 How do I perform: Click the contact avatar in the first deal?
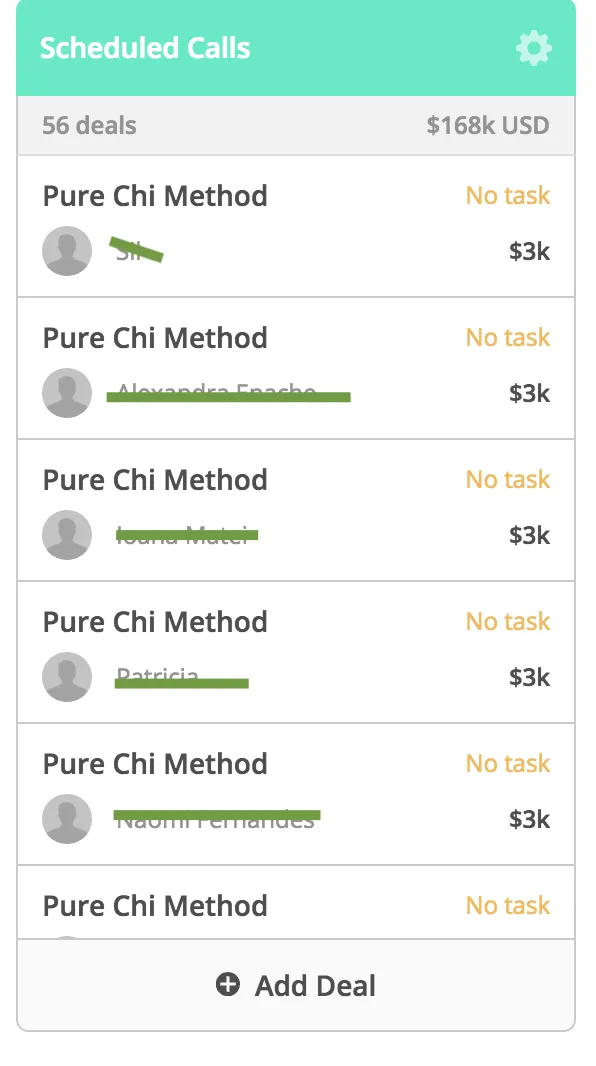(x=67, y=251)
